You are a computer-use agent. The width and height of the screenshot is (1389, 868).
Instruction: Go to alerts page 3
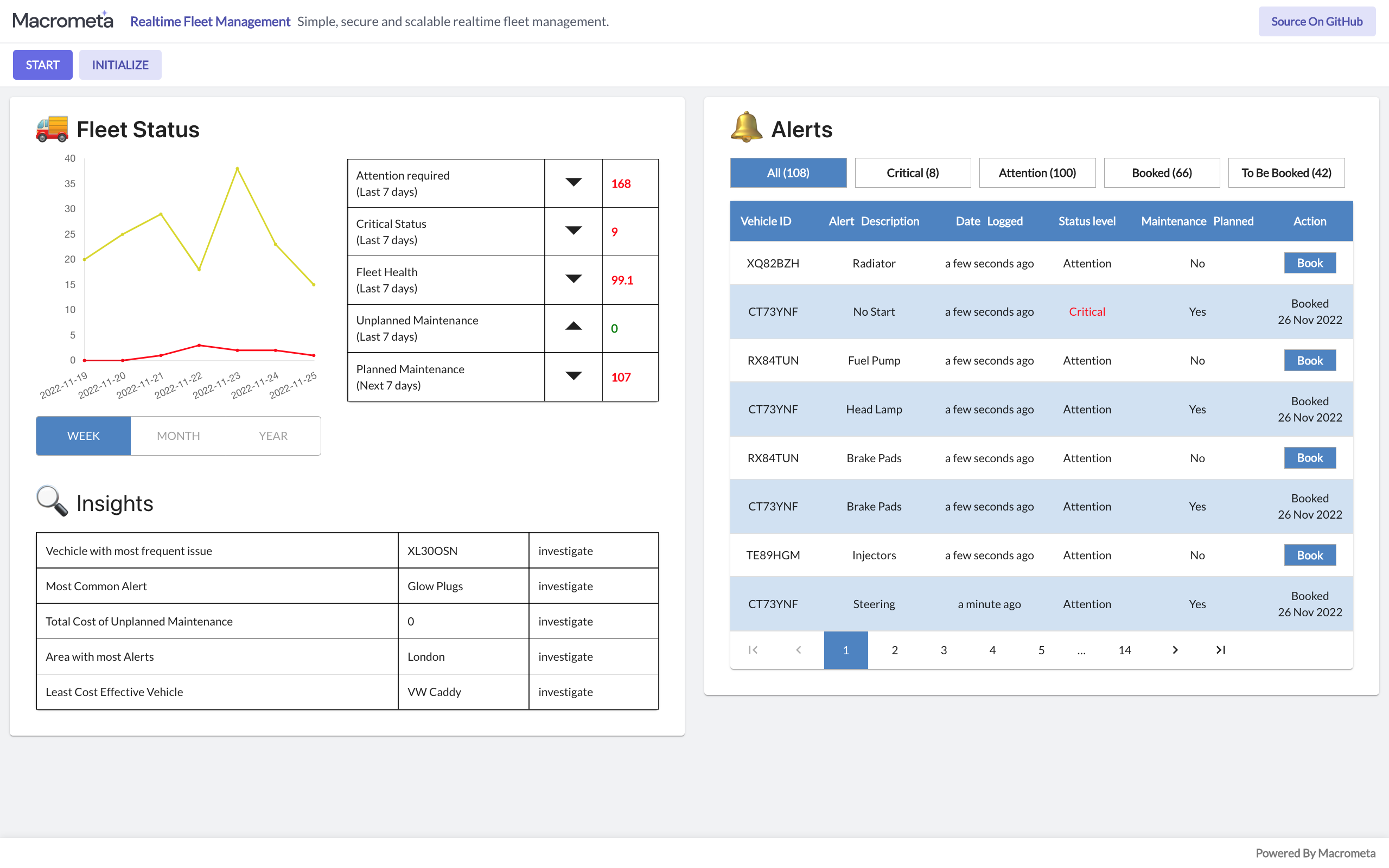click(944, 650)
